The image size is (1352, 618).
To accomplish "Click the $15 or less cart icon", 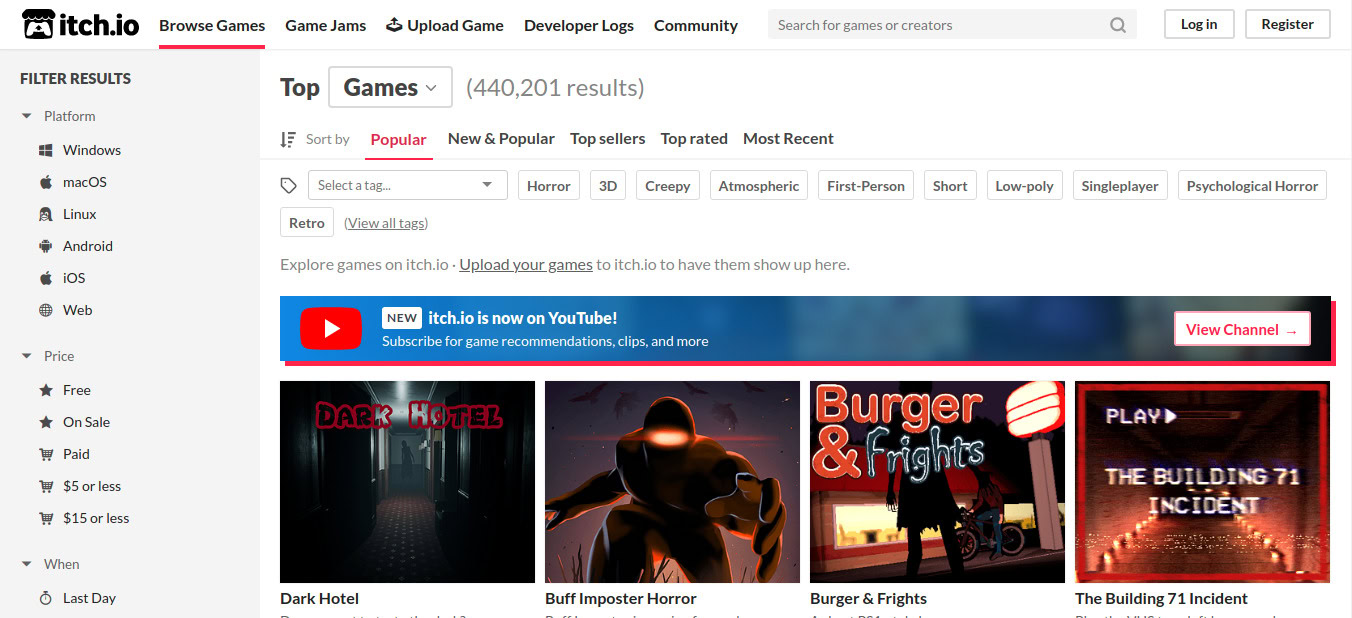I will tap(45, 518).
